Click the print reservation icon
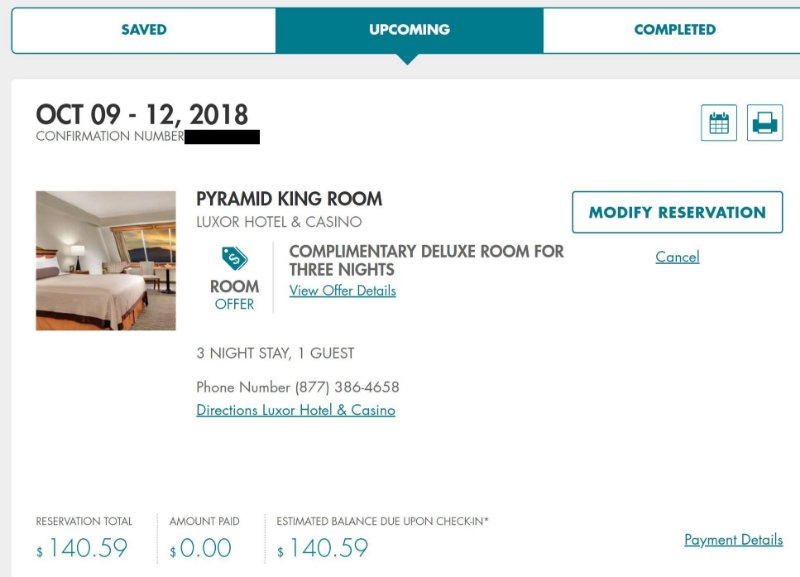The height and width of the screenshot is (577, 800). tap(765, 123)
